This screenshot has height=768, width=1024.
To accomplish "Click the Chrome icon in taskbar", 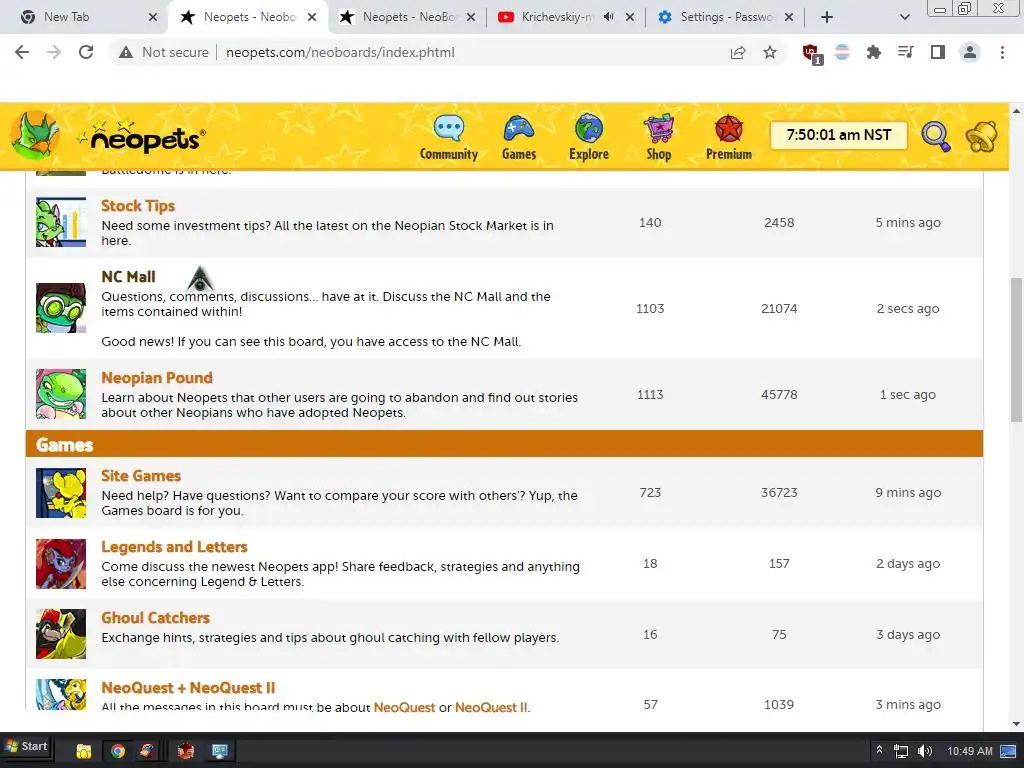I will click(x=118, y=750).
